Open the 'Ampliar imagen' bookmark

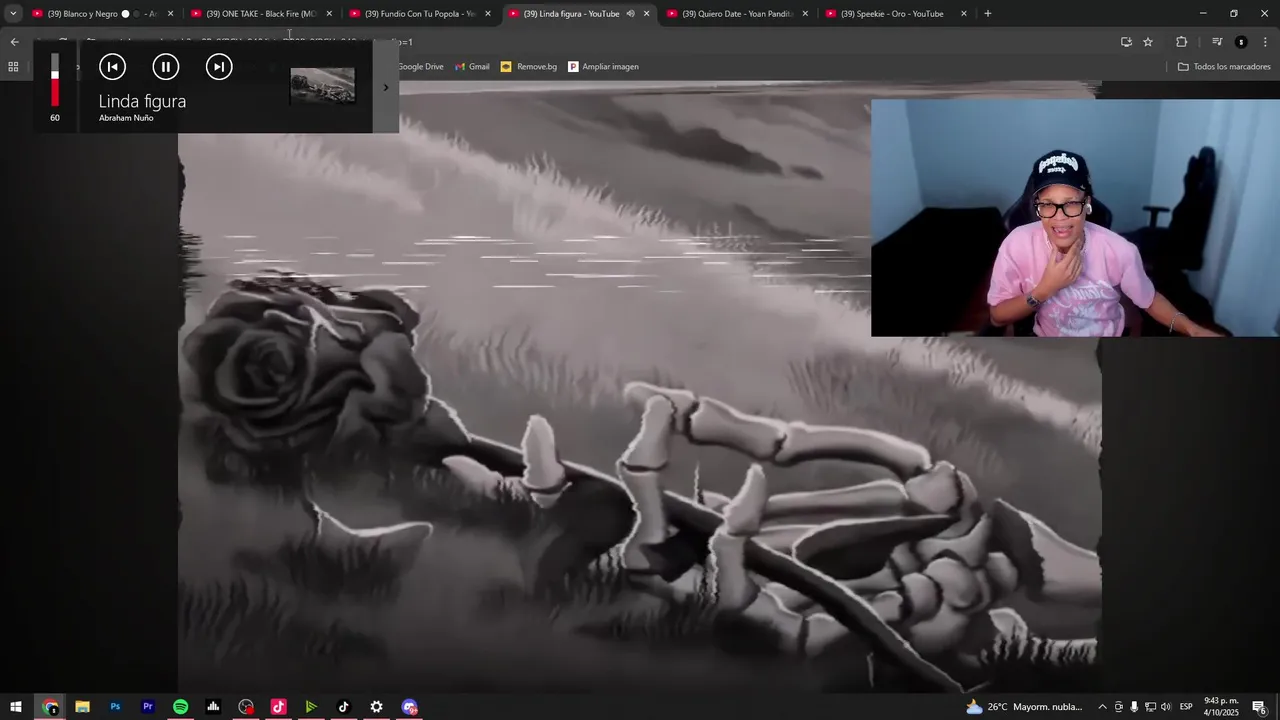[603, 67]
